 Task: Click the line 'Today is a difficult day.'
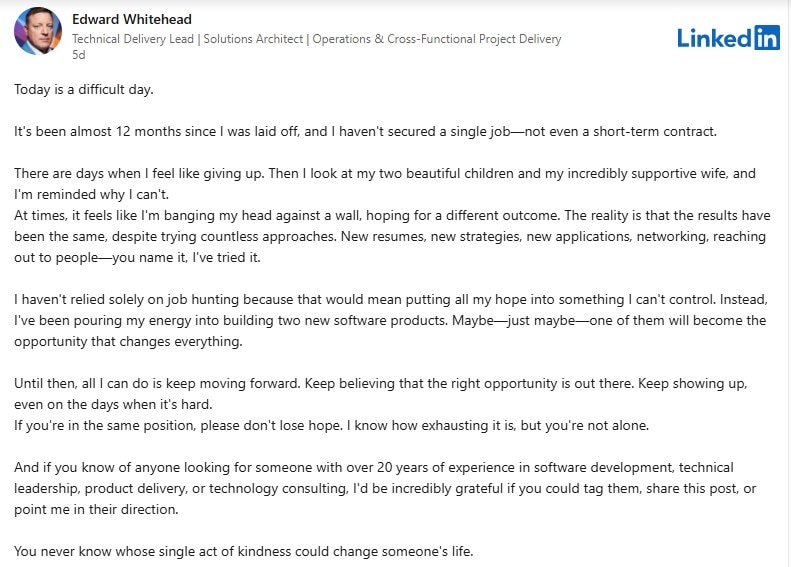click(x=84, y=89)
